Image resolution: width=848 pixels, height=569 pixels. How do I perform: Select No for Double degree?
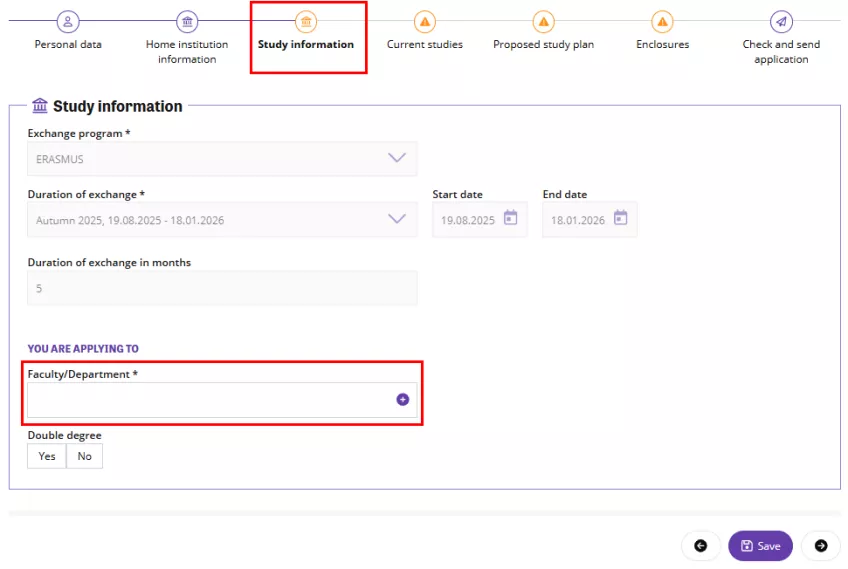(85, 456)
